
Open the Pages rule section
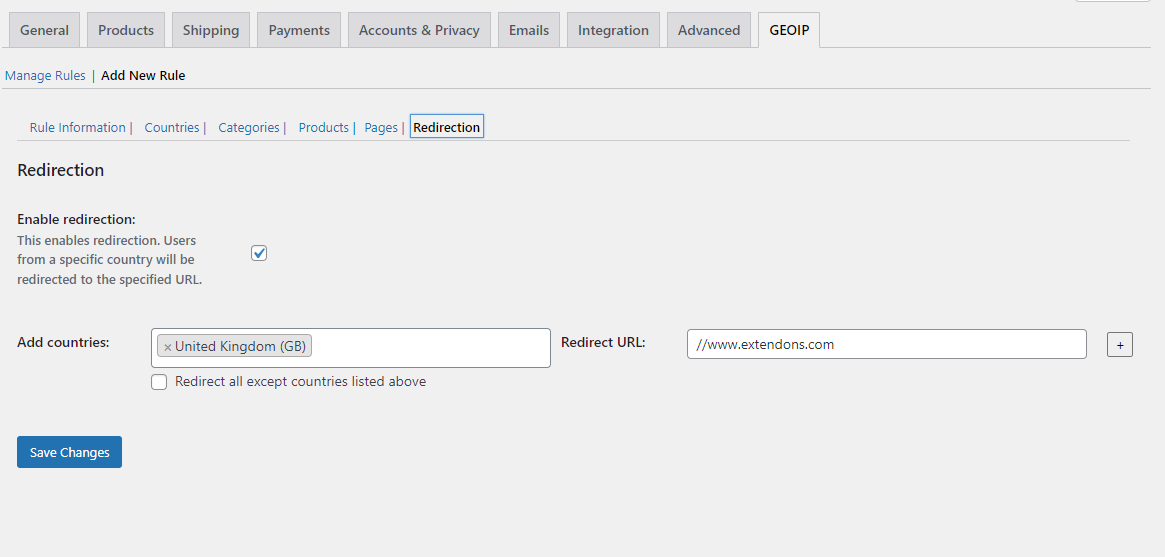[x=381, y=127]
